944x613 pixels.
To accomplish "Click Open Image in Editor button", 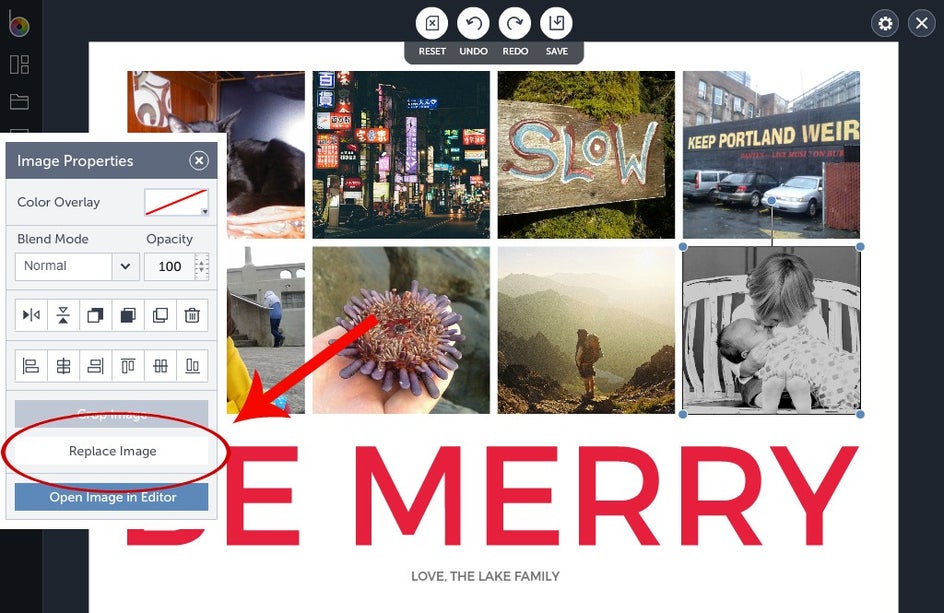I will [x=112, y=497].
